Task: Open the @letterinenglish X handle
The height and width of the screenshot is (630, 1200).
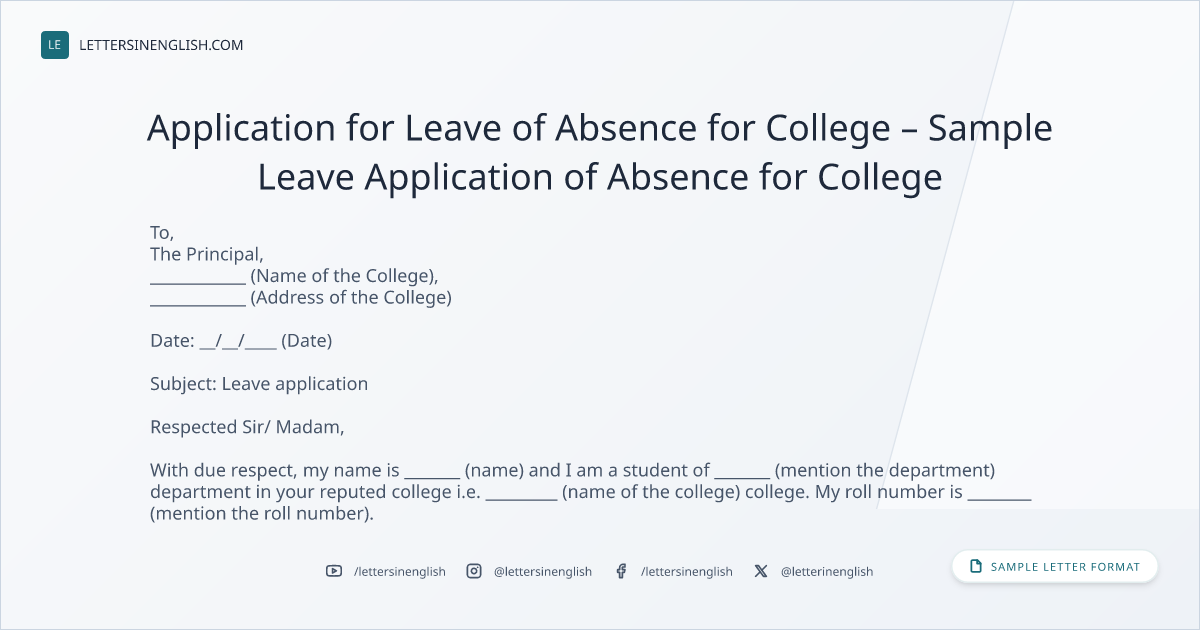Action: coord(827,571)
